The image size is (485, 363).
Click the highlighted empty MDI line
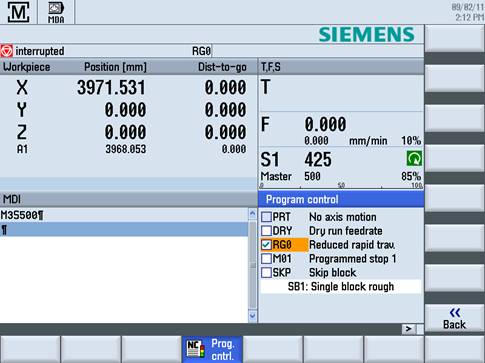[x=124, y=230]
